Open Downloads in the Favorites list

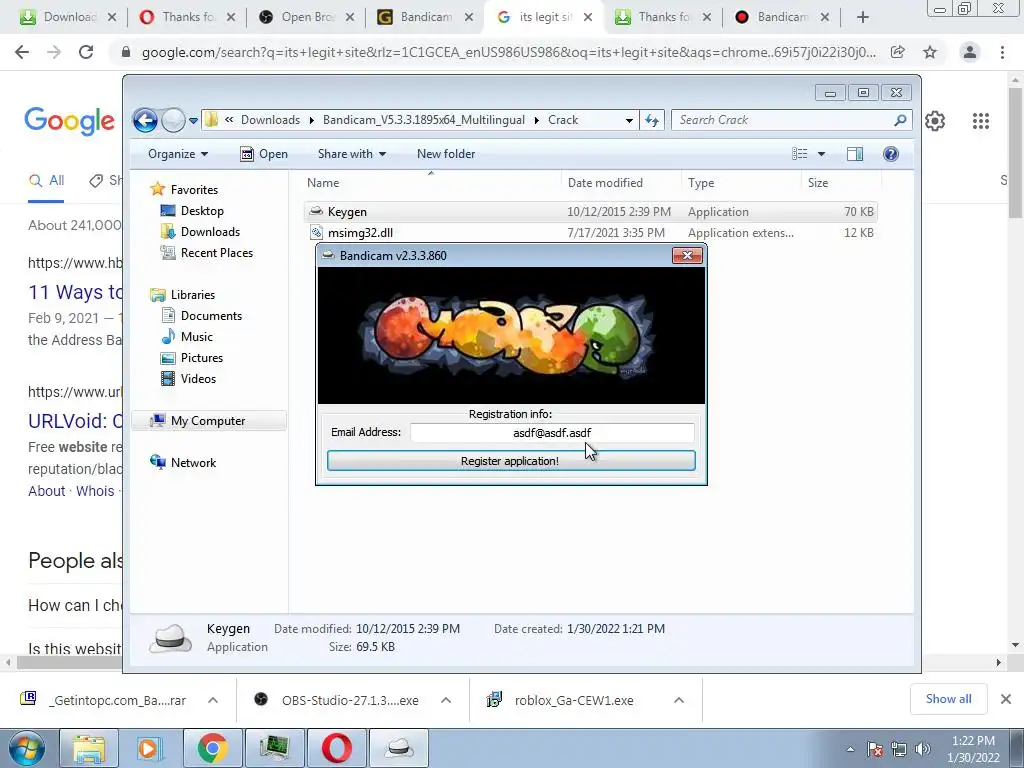point(210,232)
